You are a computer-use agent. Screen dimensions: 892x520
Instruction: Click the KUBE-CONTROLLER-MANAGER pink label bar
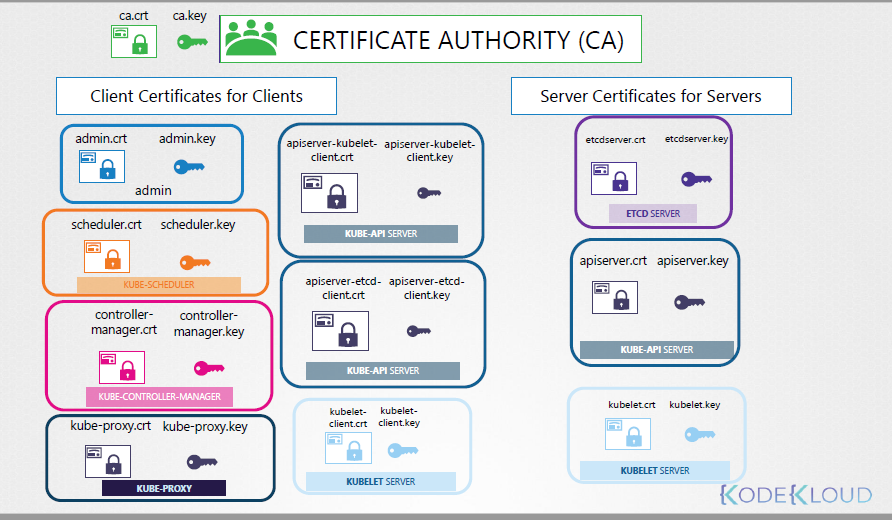coord(159,397)
